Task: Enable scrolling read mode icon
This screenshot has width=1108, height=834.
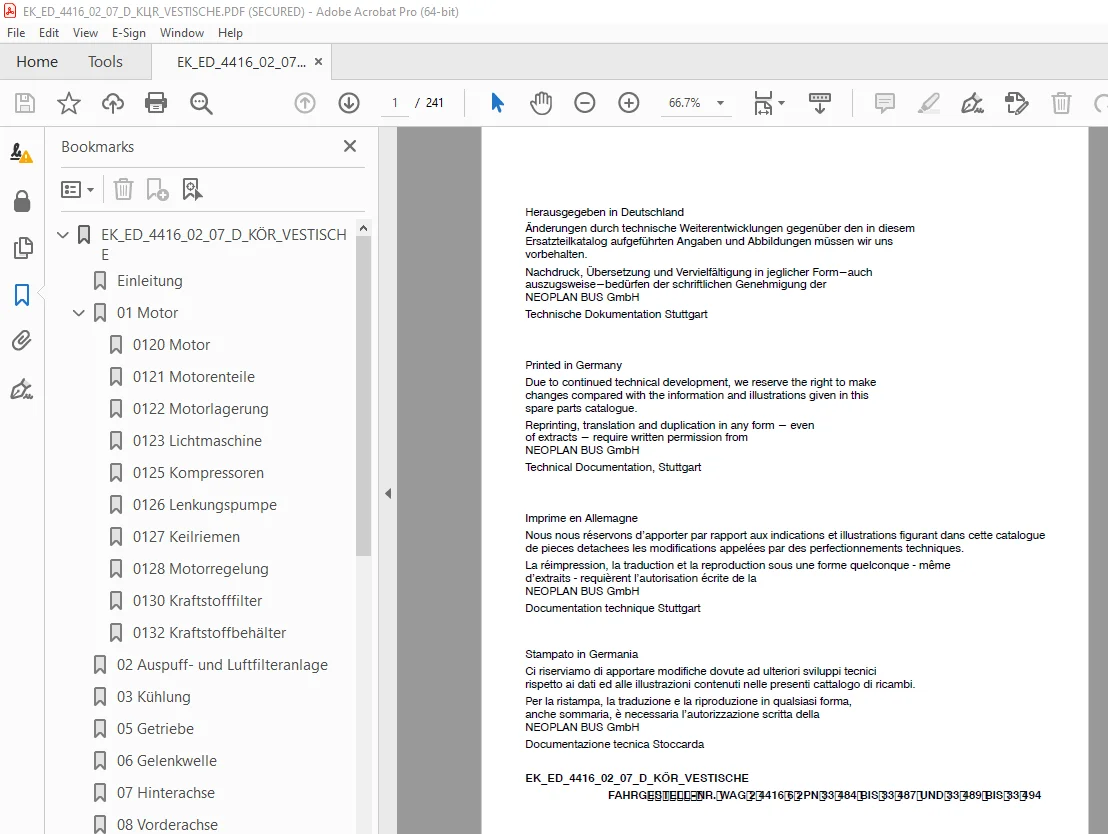Action: tap(820, 103)
